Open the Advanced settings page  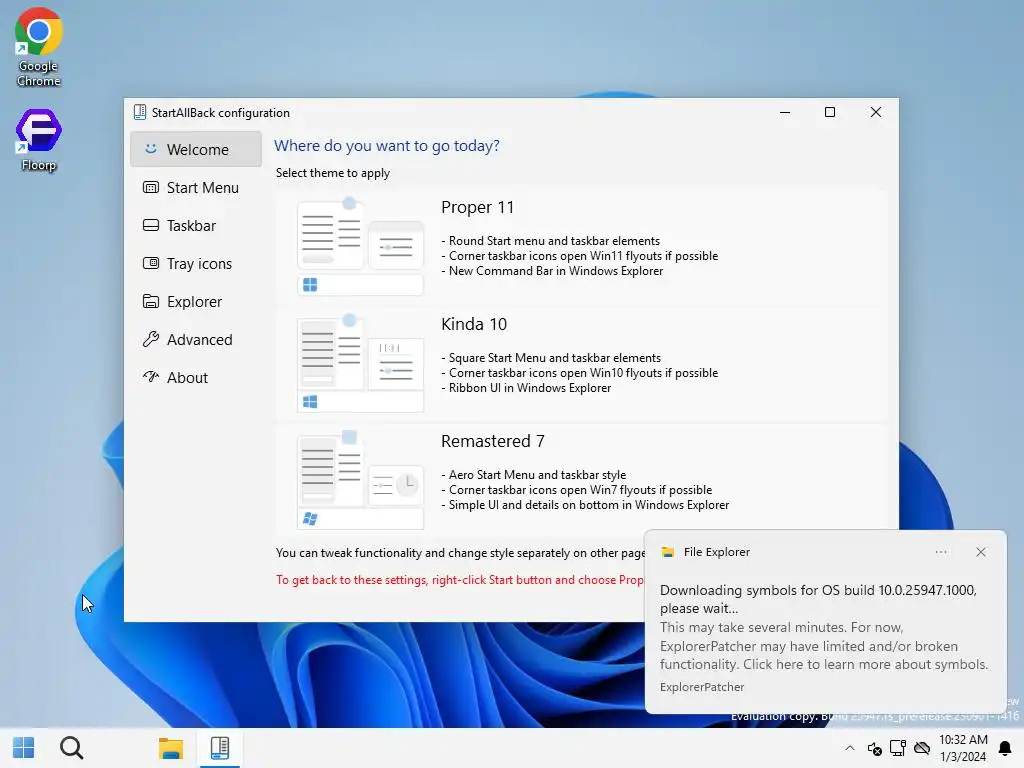[x=196, y=339]
